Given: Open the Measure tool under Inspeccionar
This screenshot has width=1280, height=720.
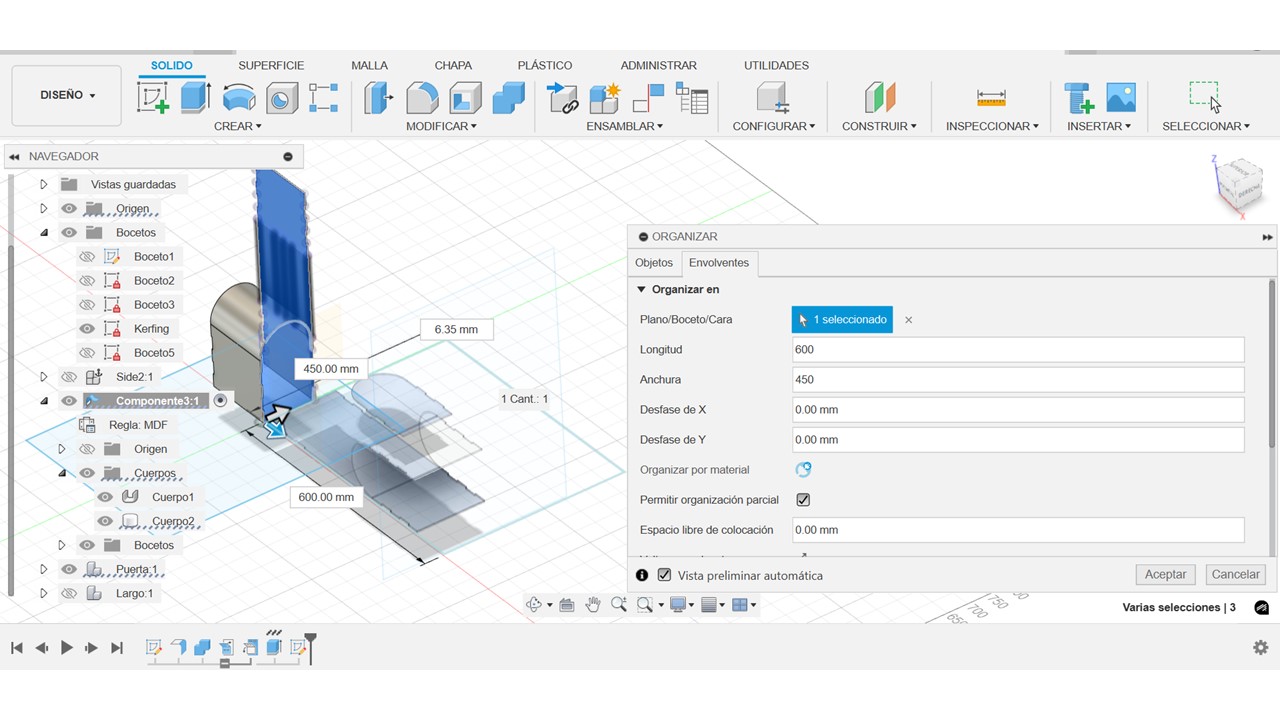Looking at the screenshot, I should click(x=991, y=98).
